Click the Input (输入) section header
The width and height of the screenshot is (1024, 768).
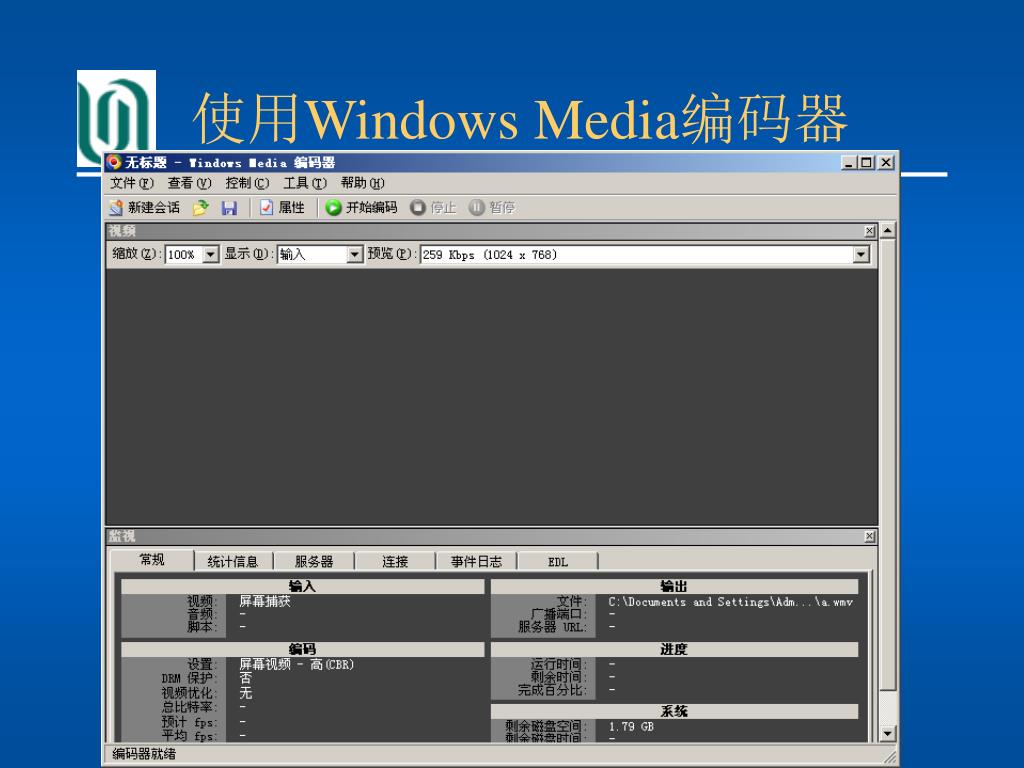pyautogui.click(x=302, y=586)
